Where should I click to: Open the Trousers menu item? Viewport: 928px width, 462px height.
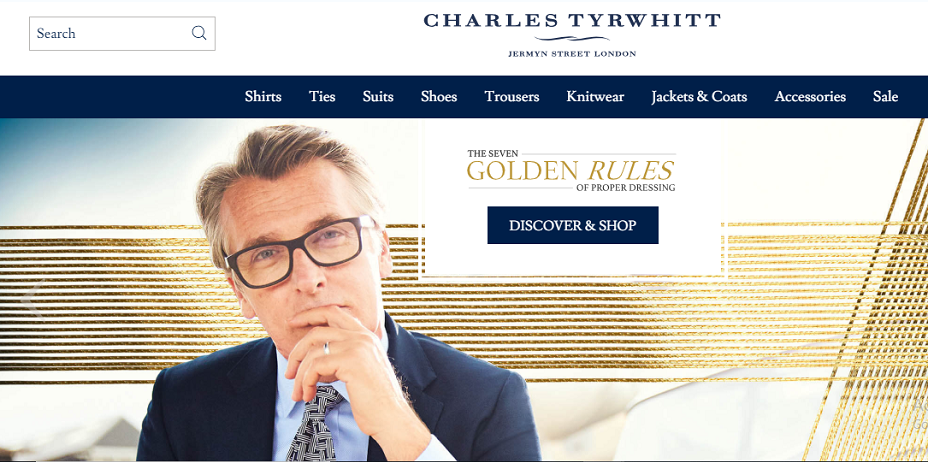511,96
